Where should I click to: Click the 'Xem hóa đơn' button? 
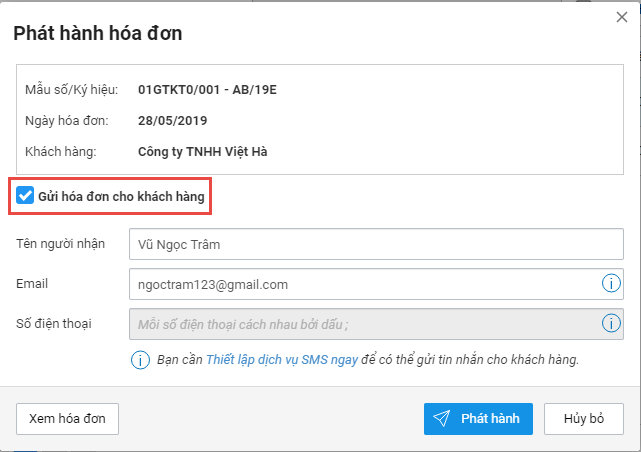[x=67, y=419]
